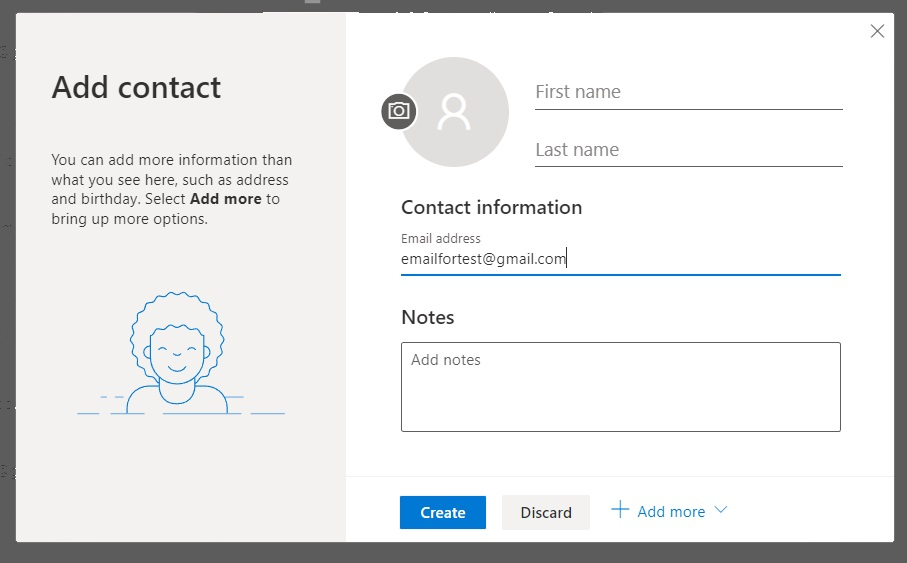This screenshot has width=907, height=563.
Task: Expand the Add more dropdown chevron
Action: coord(721,510)
